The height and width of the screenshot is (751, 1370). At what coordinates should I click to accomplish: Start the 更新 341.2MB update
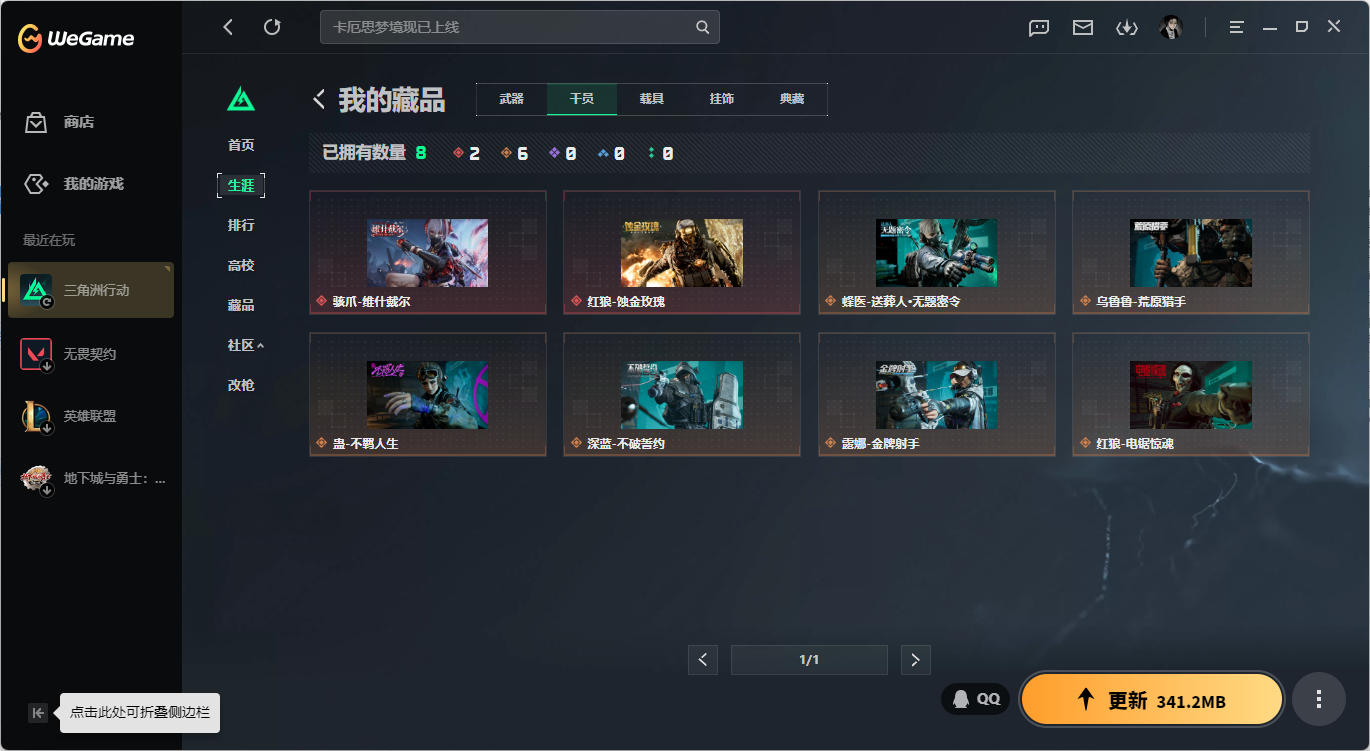coord(1152,699)
